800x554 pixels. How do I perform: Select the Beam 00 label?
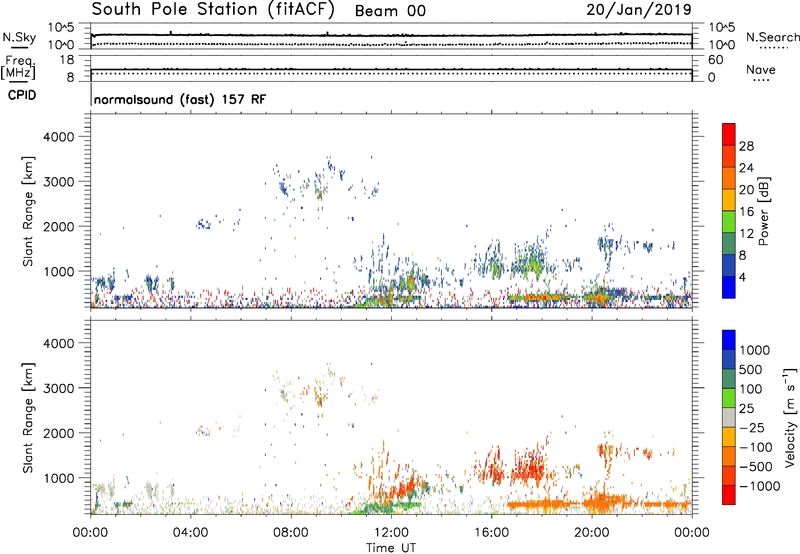[x=390, y=11]
